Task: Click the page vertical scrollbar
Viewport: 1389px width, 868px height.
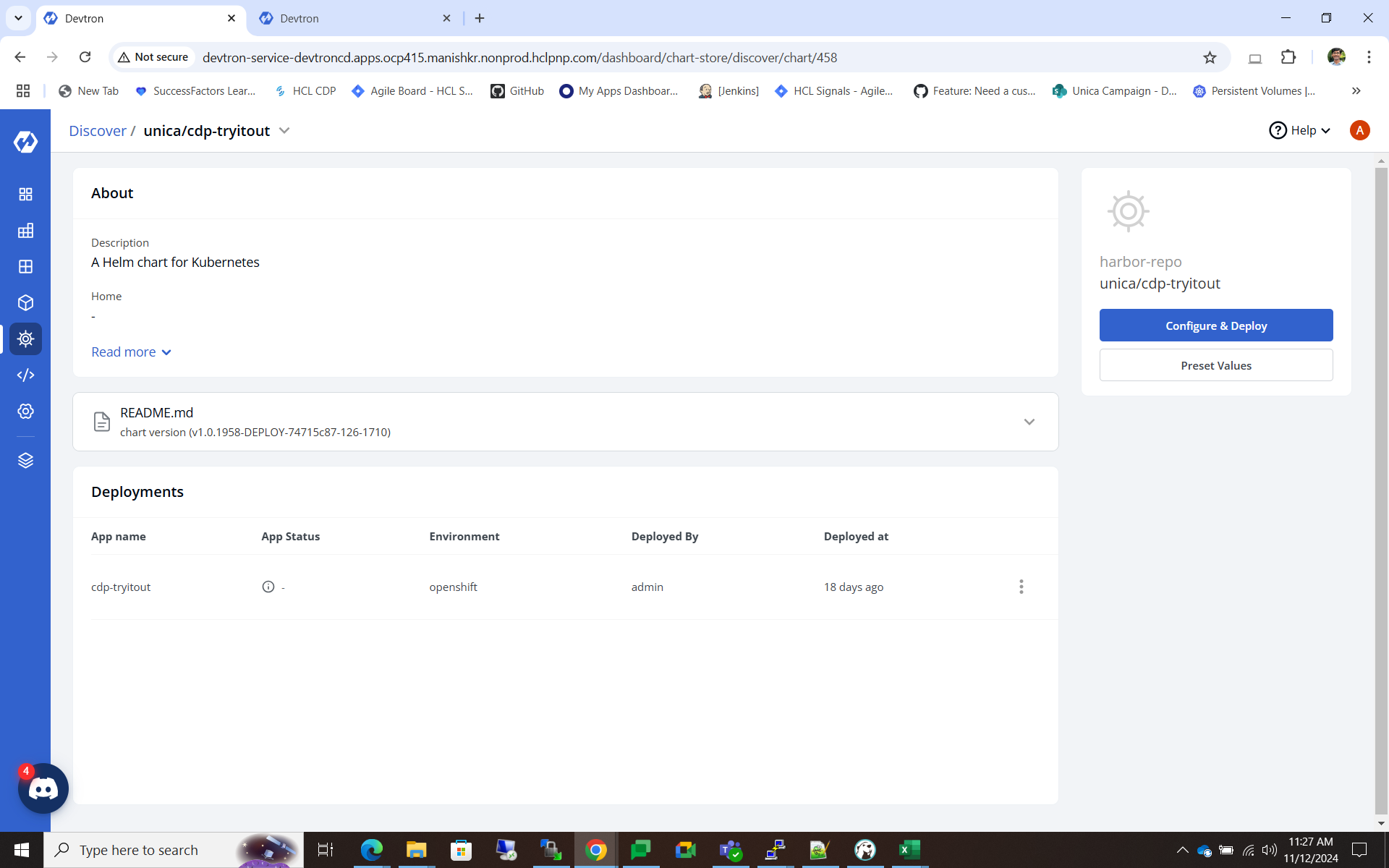Action: point(1380,492)
